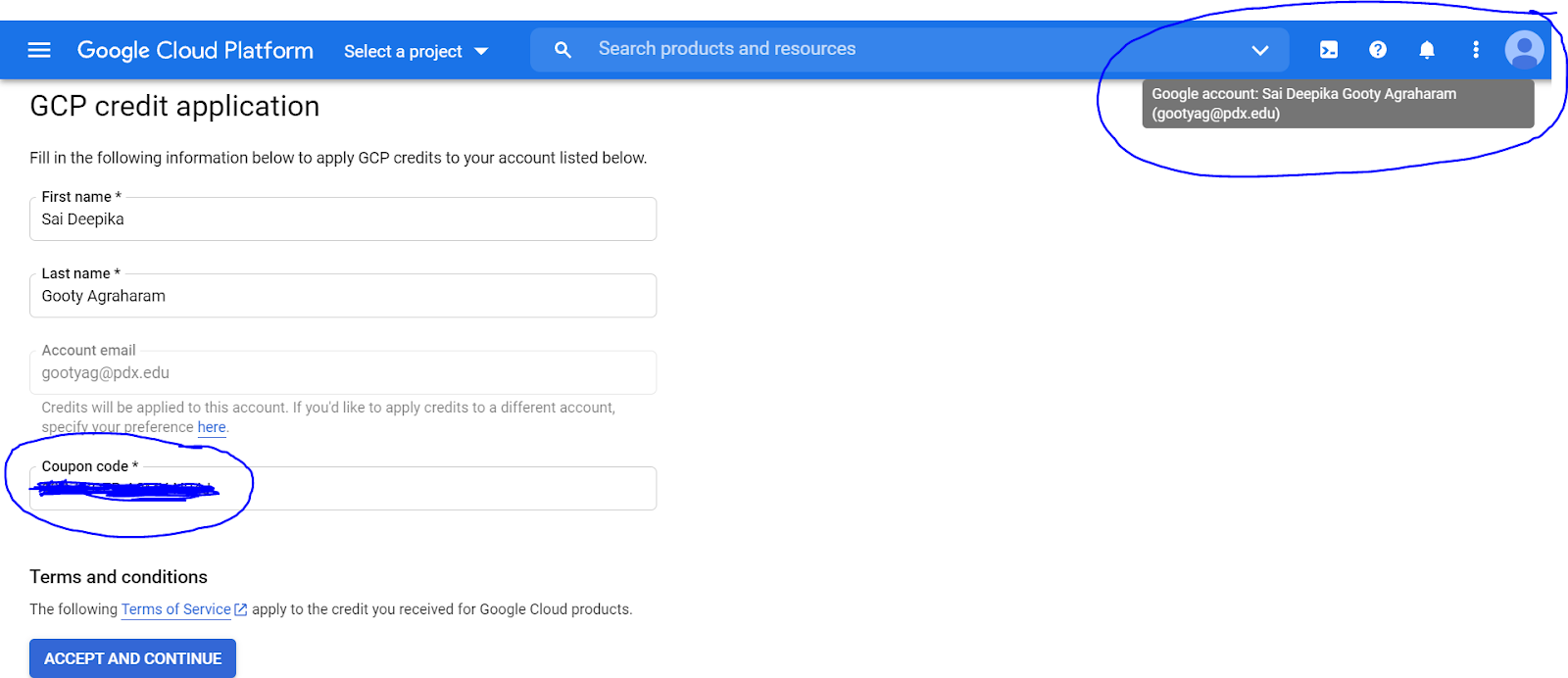Click the GCP credit application heading

pyautogui.click(x=174, y=106)
